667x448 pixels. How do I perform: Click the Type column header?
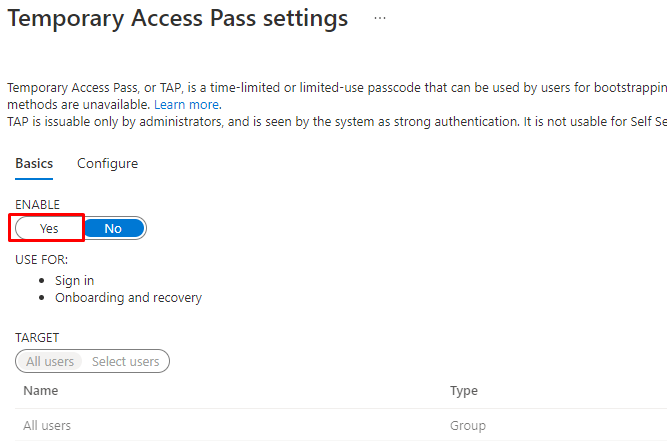coord(463,391)
